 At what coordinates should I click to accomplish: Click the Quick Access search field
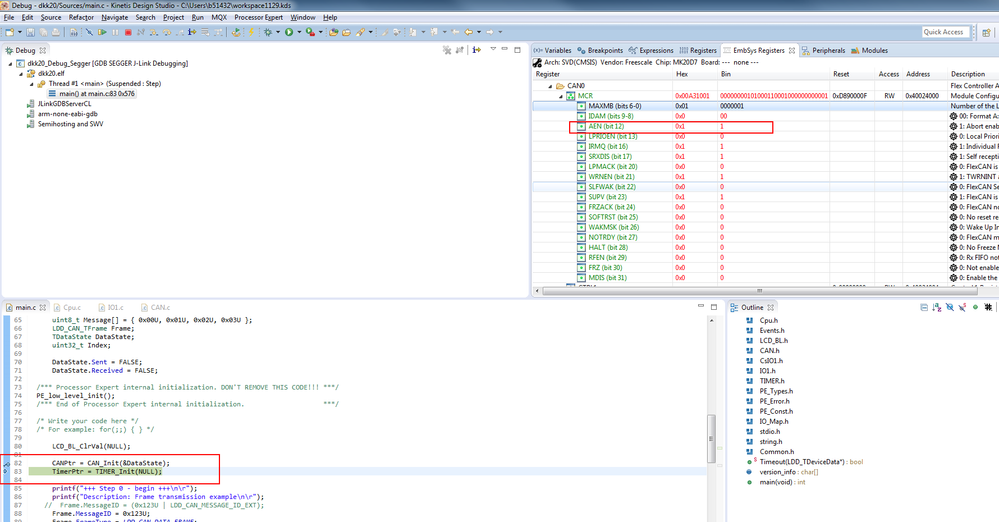tap(943, 32)
